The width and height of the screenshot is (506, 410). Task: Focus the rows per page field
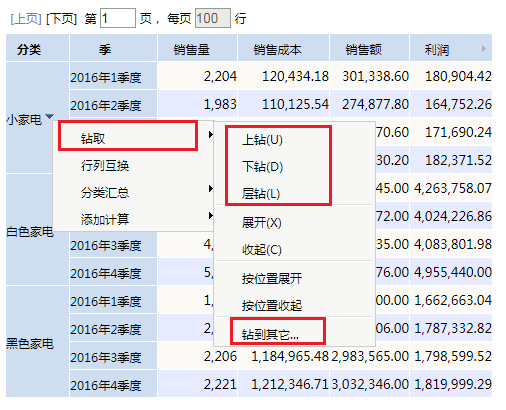pyautogui.click(x=213, y=18)
